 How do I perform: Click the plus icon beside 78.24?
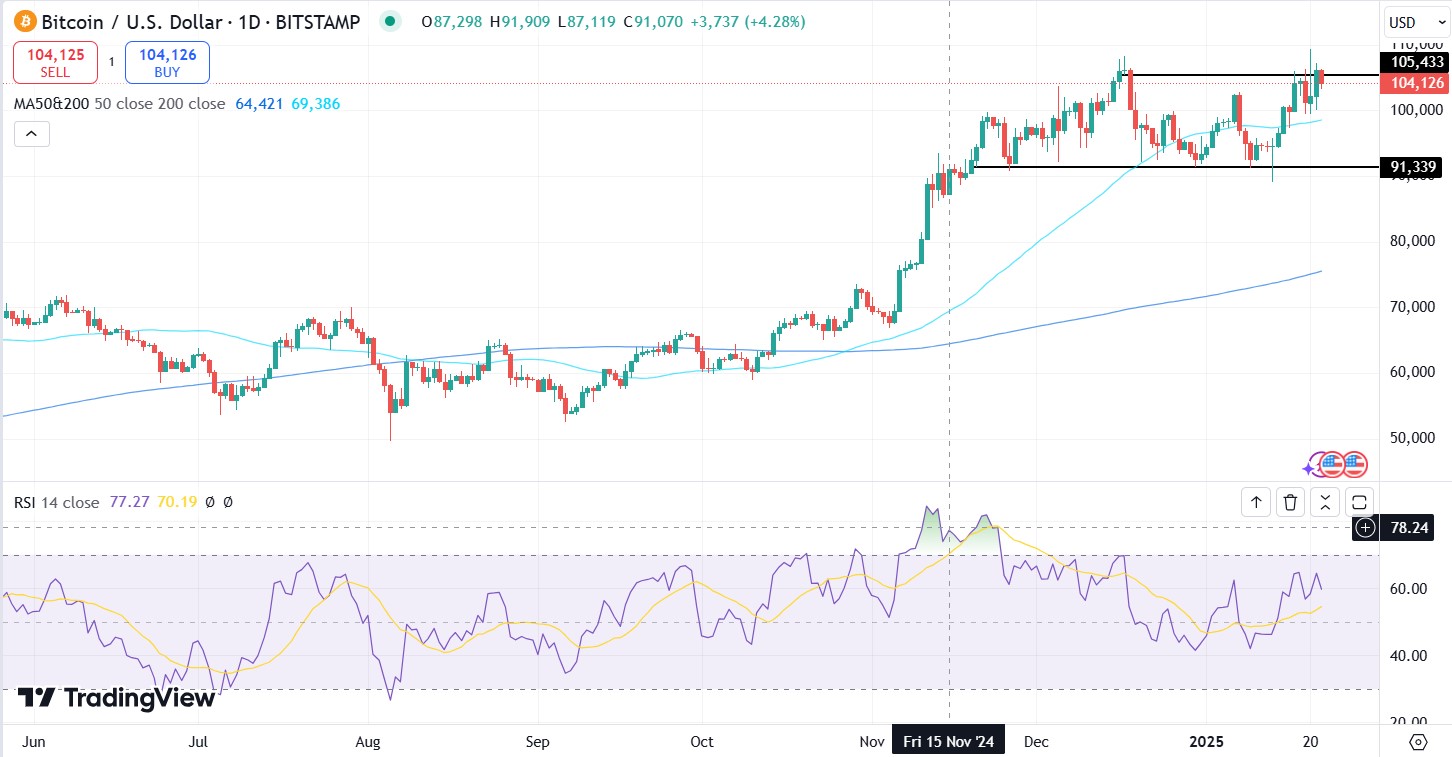[1366, 527]
